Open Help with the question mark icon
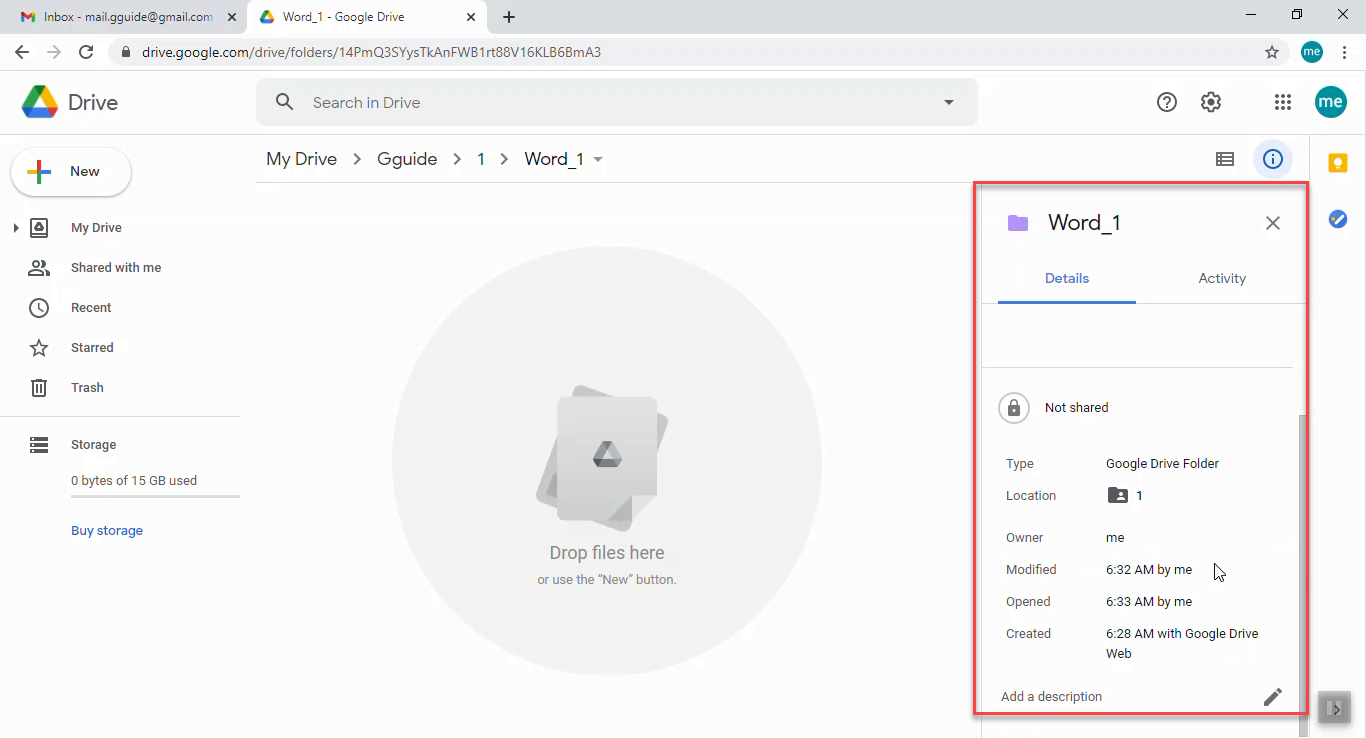1366x738 pixels. tap(1167, 101)
